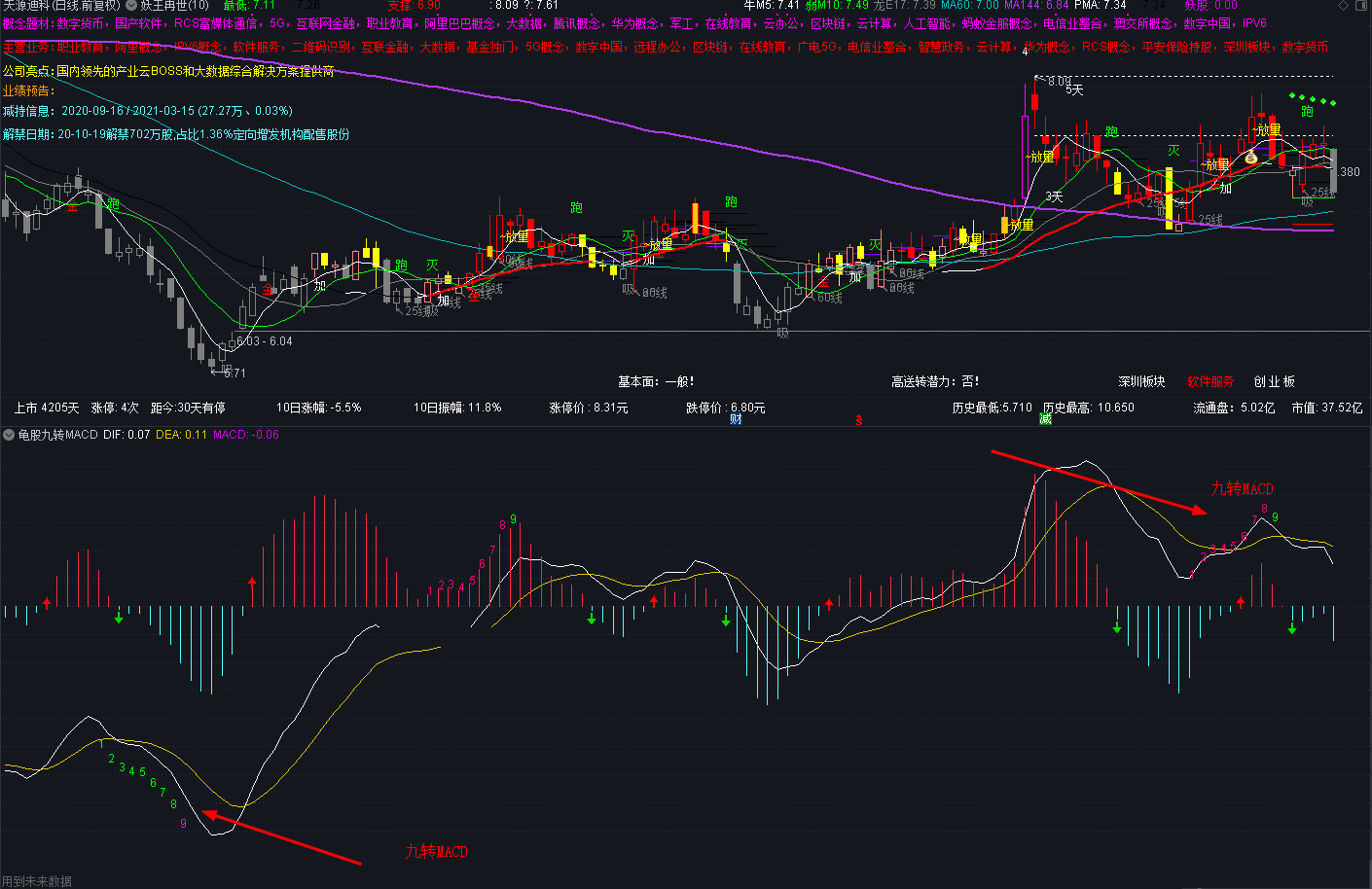Click the 3天 marker on the chart

tap(1054, 196)
